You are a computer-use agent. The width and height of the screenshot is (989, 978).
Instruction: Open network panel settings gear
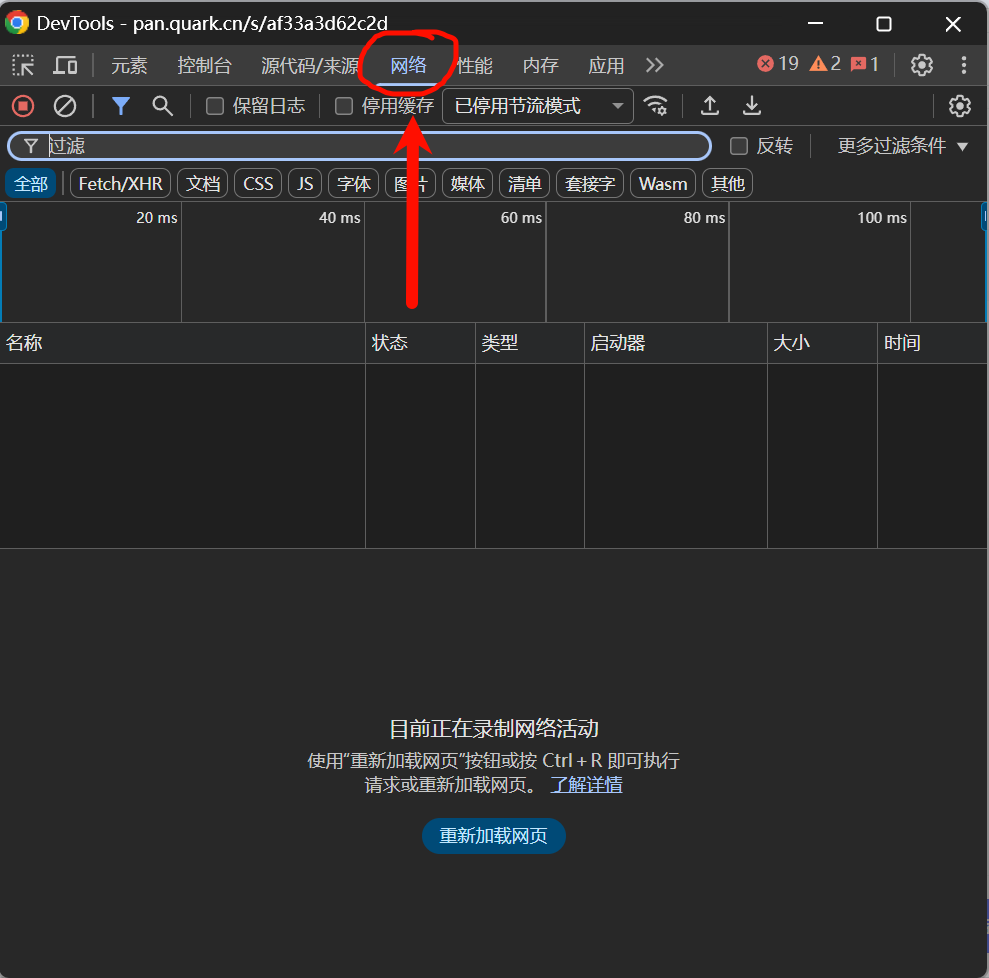[x=960, y=106]
